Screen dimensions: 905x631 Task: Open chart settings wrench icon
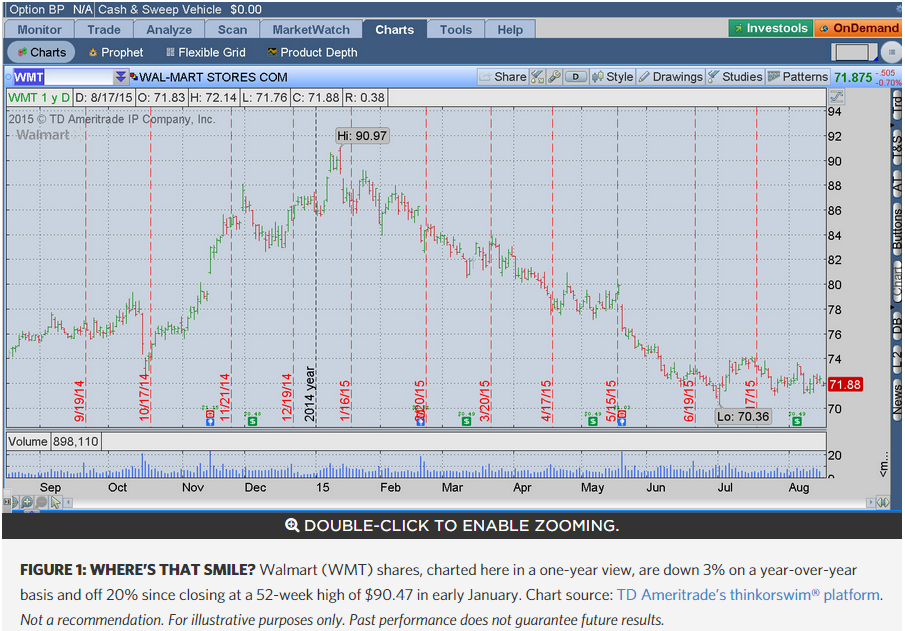click(x=554, y=77)
